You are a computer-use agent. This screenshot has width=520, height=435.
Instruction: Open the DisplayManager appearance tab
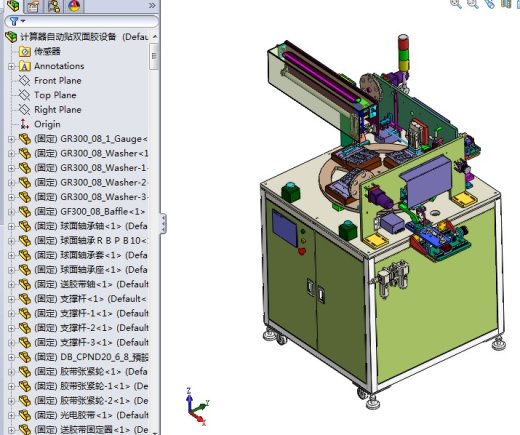pos(74,6)
